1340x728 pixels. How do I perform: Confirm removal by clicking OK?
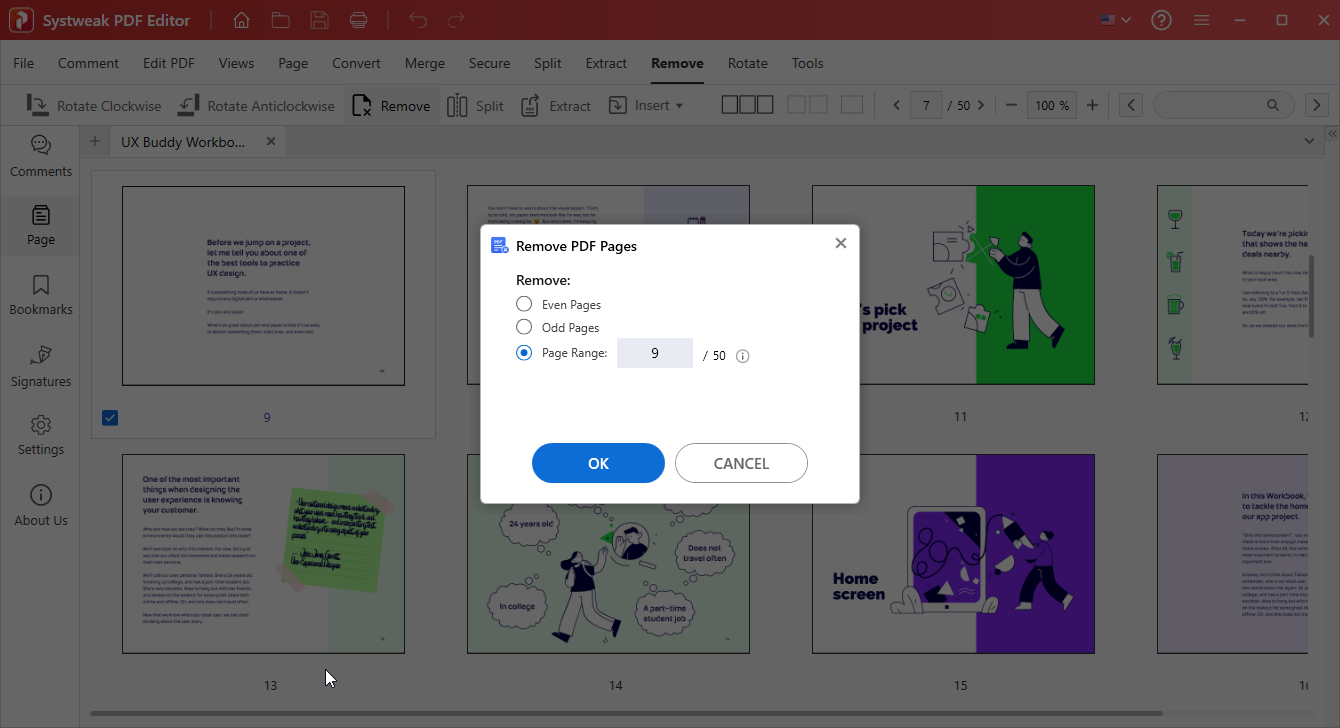click(x=598, y=463)
